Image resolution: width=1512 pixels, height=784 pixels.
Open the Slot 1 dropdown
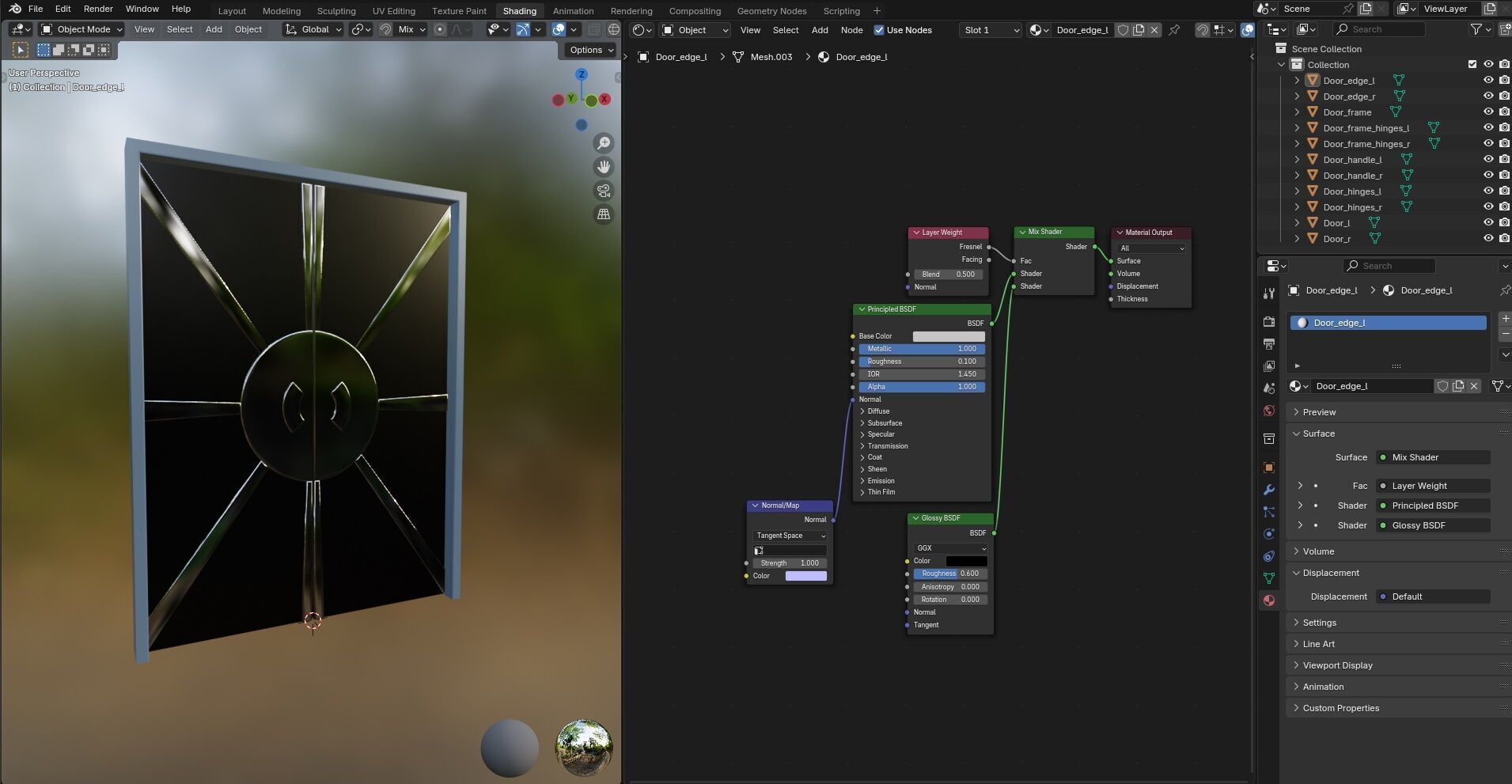[991, 30]
